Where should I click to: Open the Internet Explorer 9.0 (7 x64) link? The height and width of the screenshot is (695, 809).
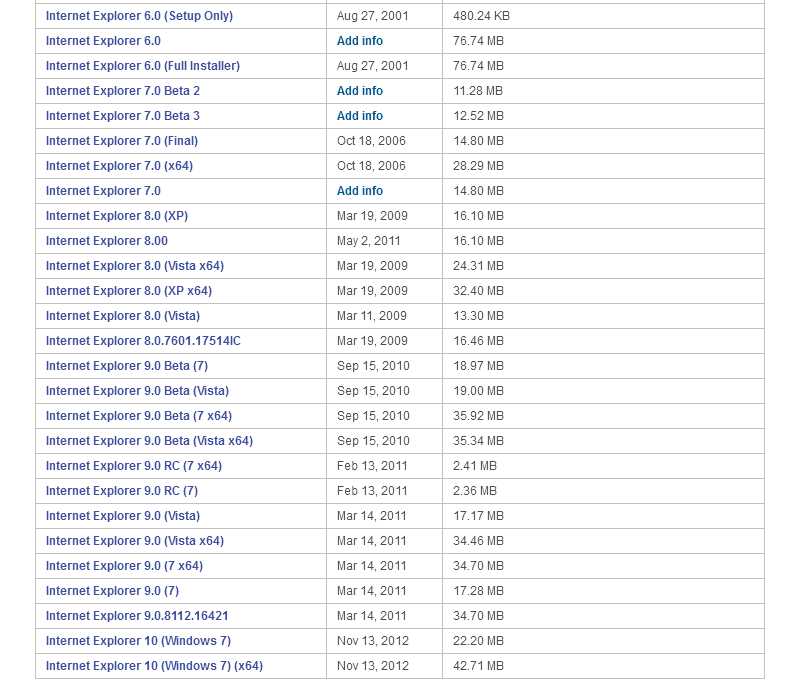click(124, 567)
